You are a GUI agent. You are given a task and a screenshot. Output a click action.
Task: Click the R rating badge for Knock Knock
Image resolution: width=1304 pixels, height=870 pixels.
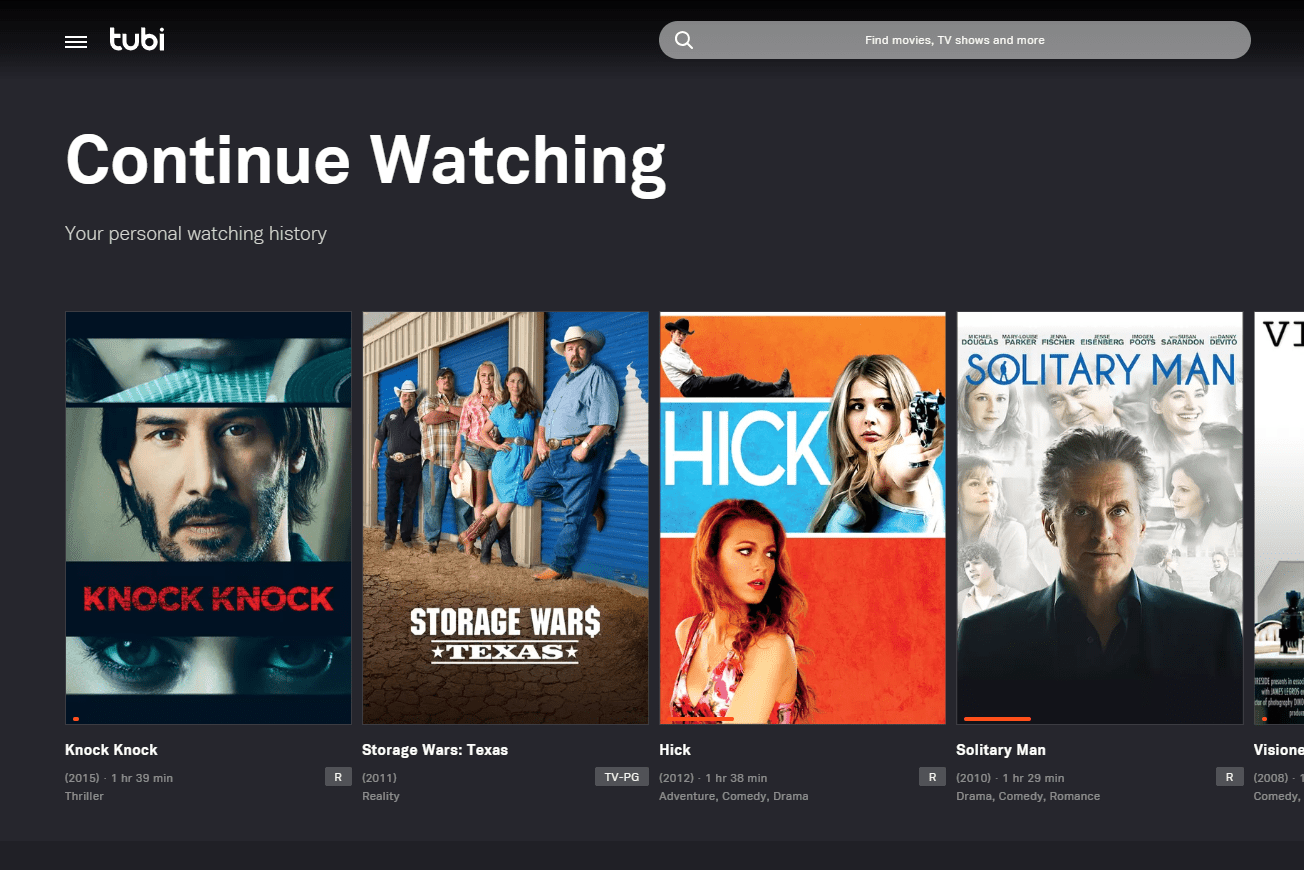(x=338, y=777)
